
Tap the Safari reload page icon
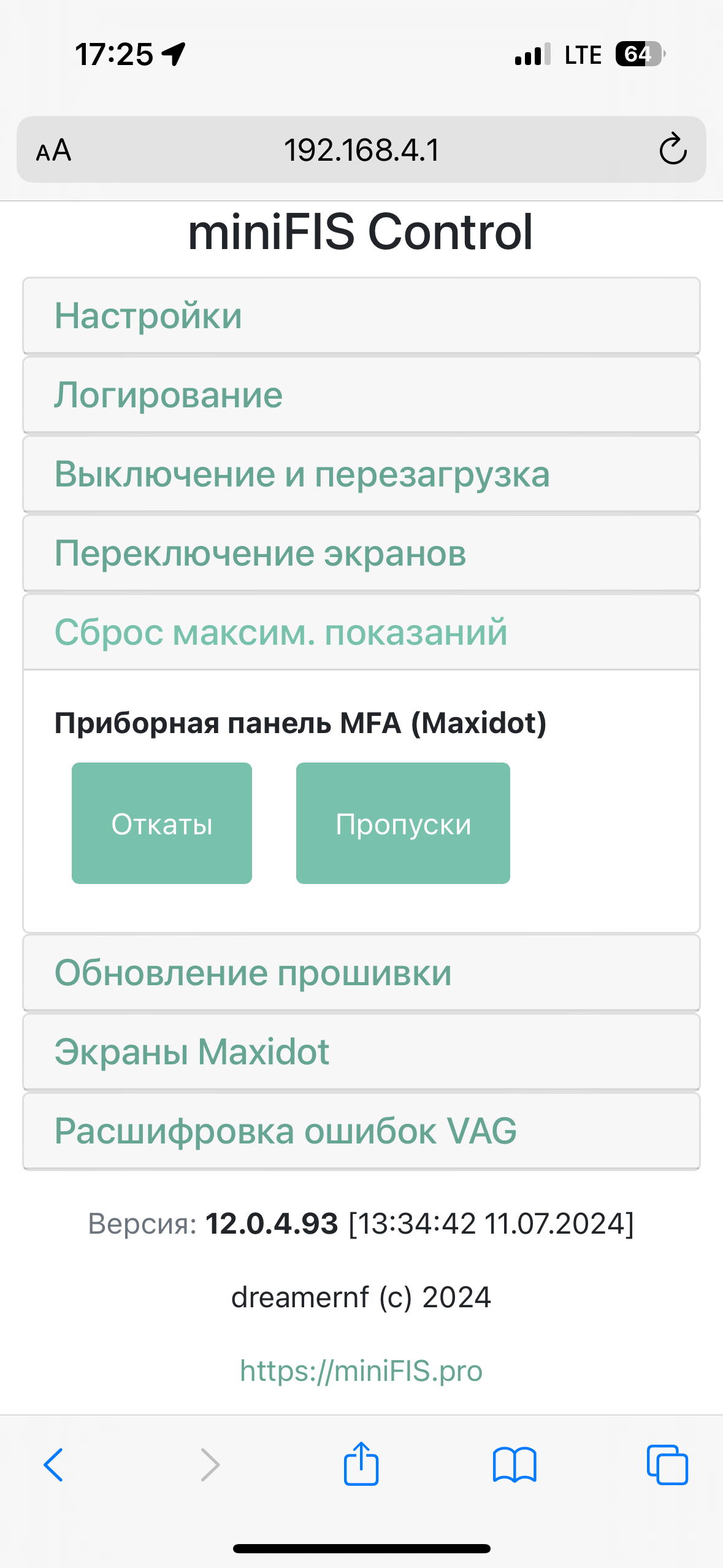pos(673,149)
